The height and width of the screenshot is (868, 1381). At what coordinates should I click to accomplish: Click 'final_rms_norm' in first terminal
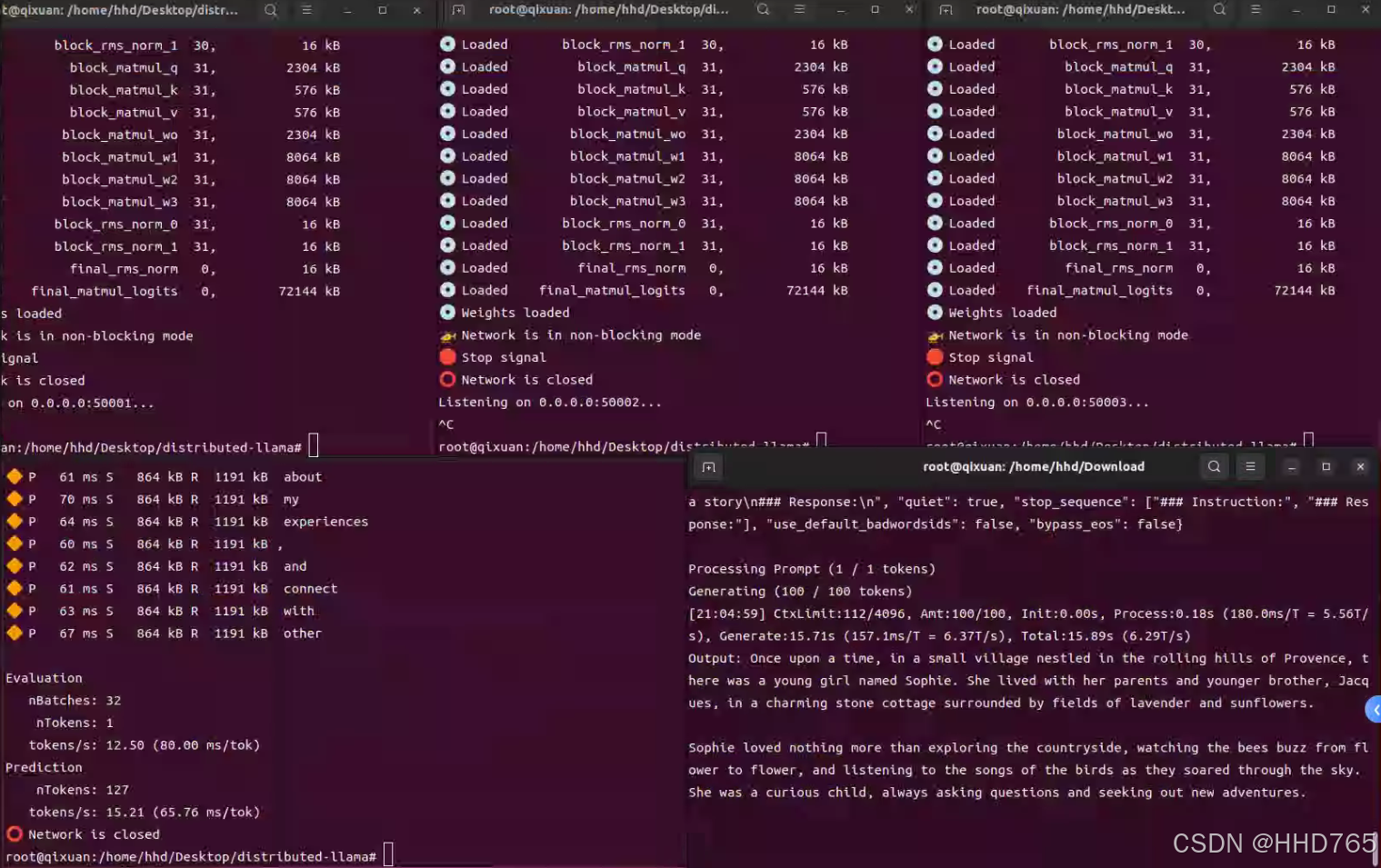point(124,269)
